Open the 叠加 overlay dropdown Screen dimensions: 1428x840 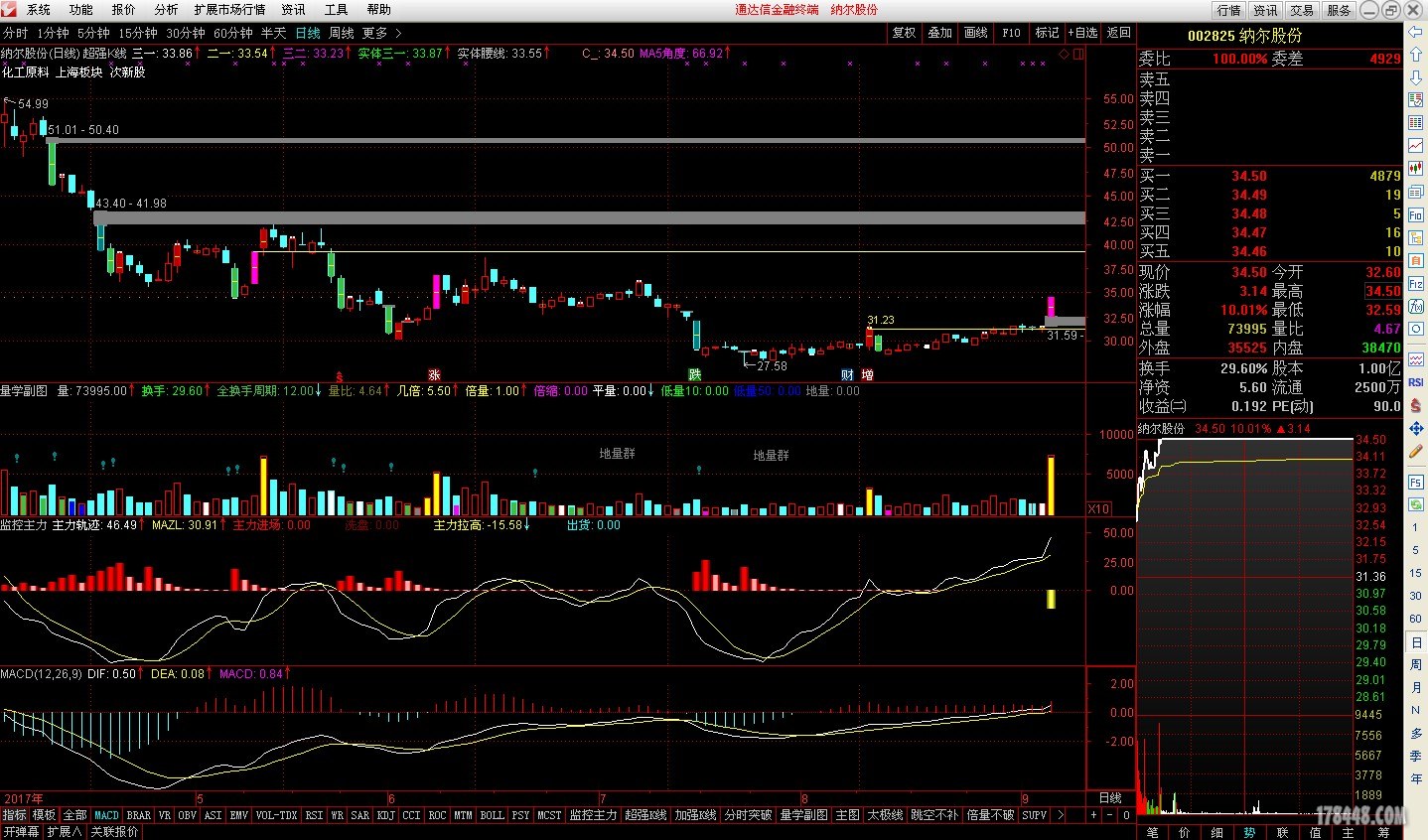(940, 33)
